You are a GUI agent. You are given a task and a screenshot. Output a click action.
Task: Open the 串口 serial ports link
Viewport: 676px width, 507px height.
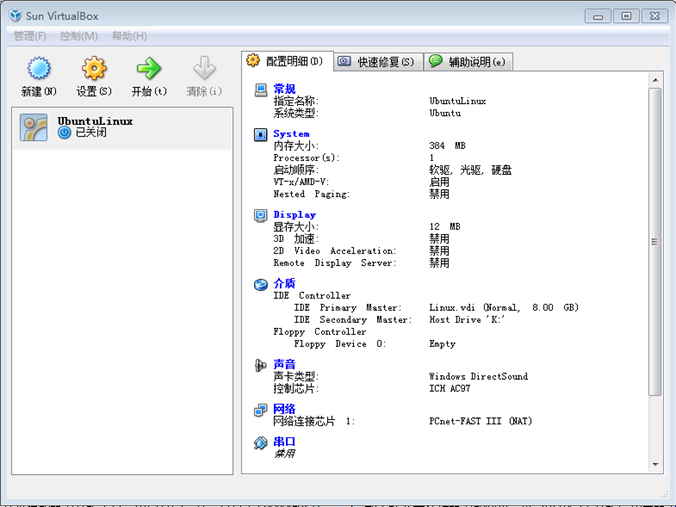tap(284, 442)
